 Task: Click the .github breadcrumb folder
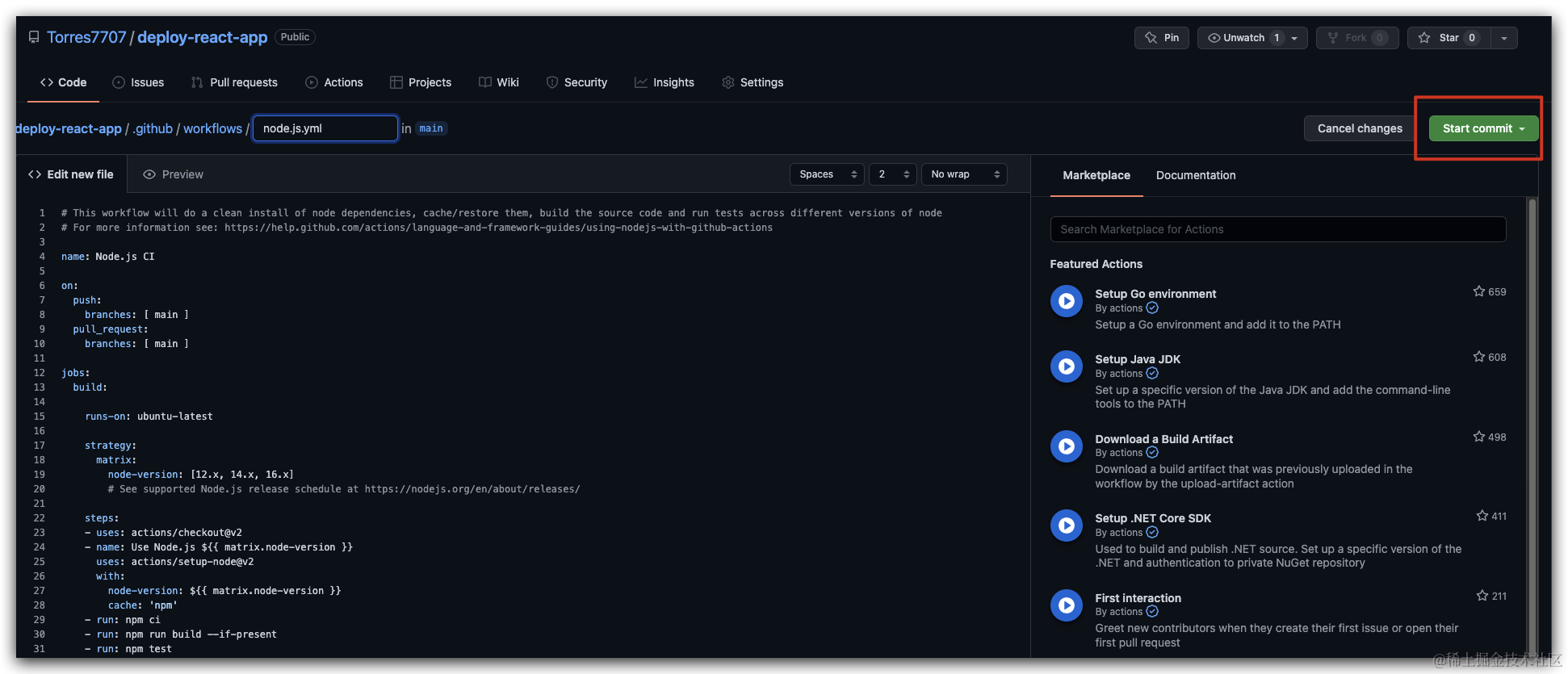click(153, 128)
